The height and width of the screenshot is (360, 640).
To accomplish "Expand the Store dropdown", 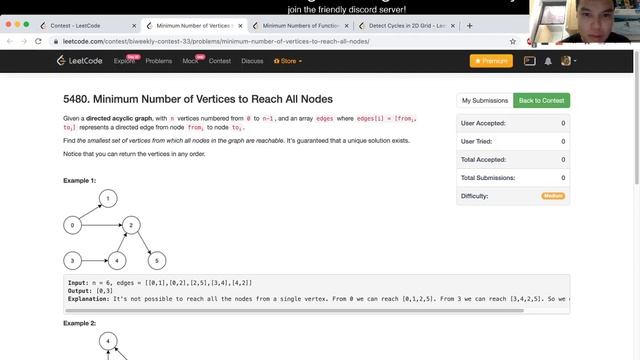I will 288,61.
